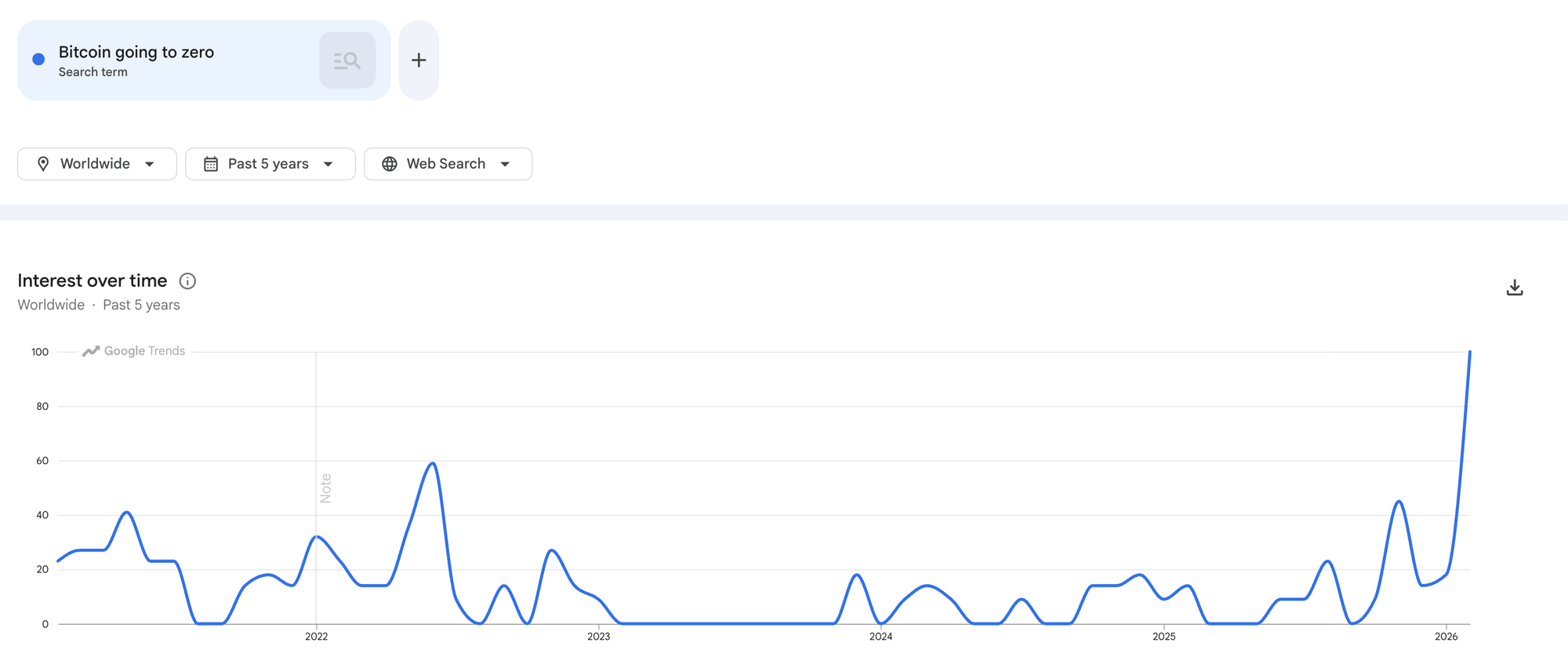Add a comparison term with plus button

[x=419, y=60]
